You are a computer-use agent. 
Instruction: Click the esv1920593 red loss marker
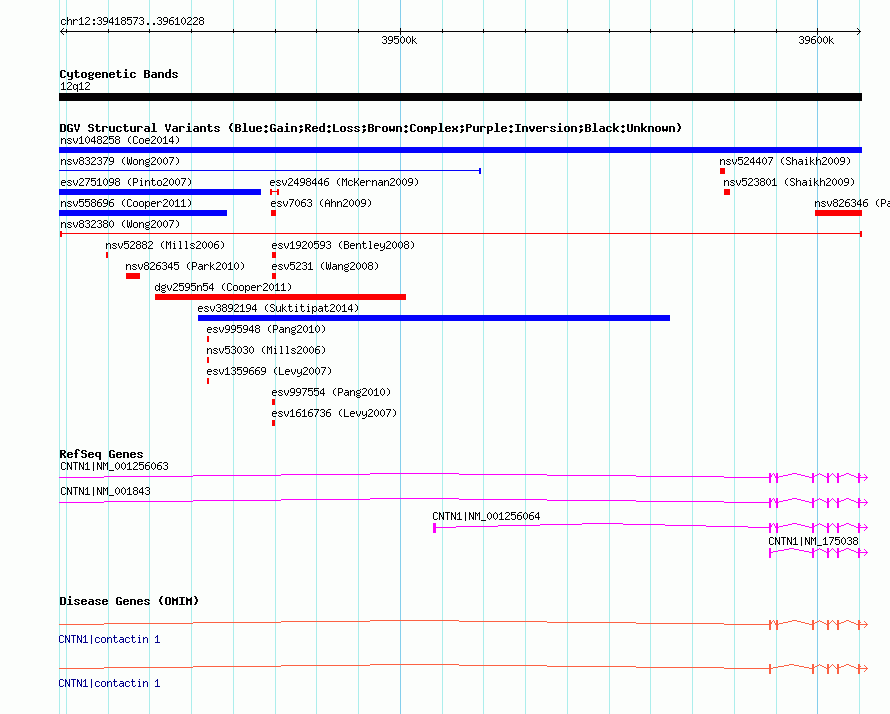coord(274,255)
